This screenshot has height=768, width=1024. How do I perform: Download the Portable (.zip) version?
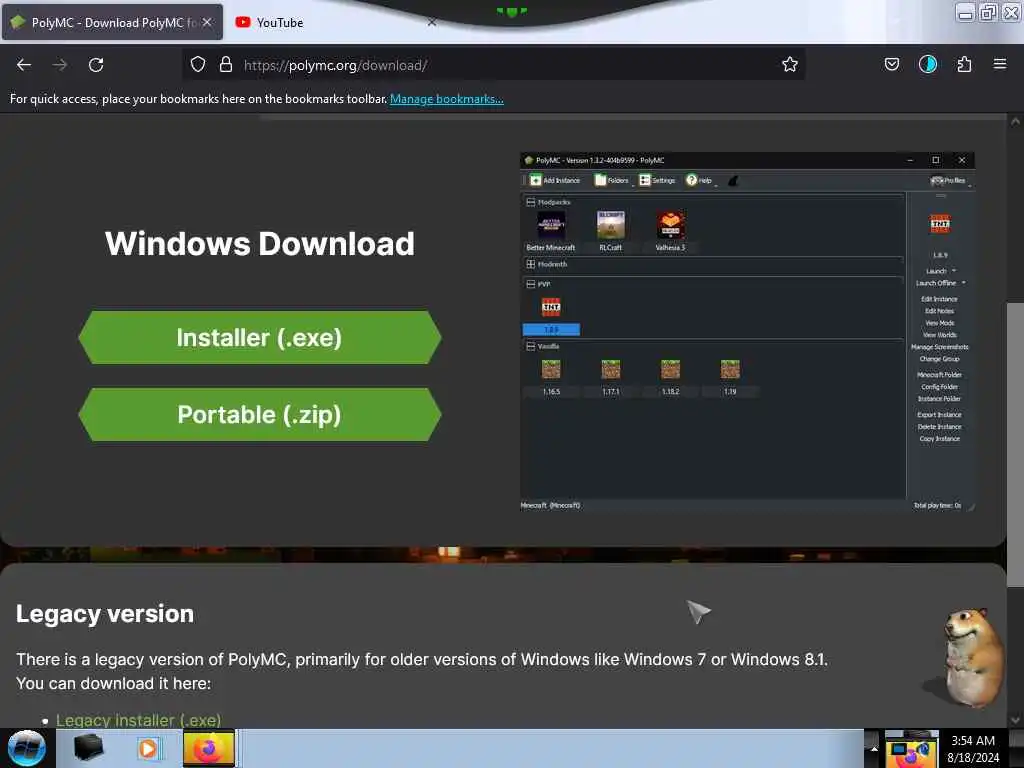pos(260,415)
